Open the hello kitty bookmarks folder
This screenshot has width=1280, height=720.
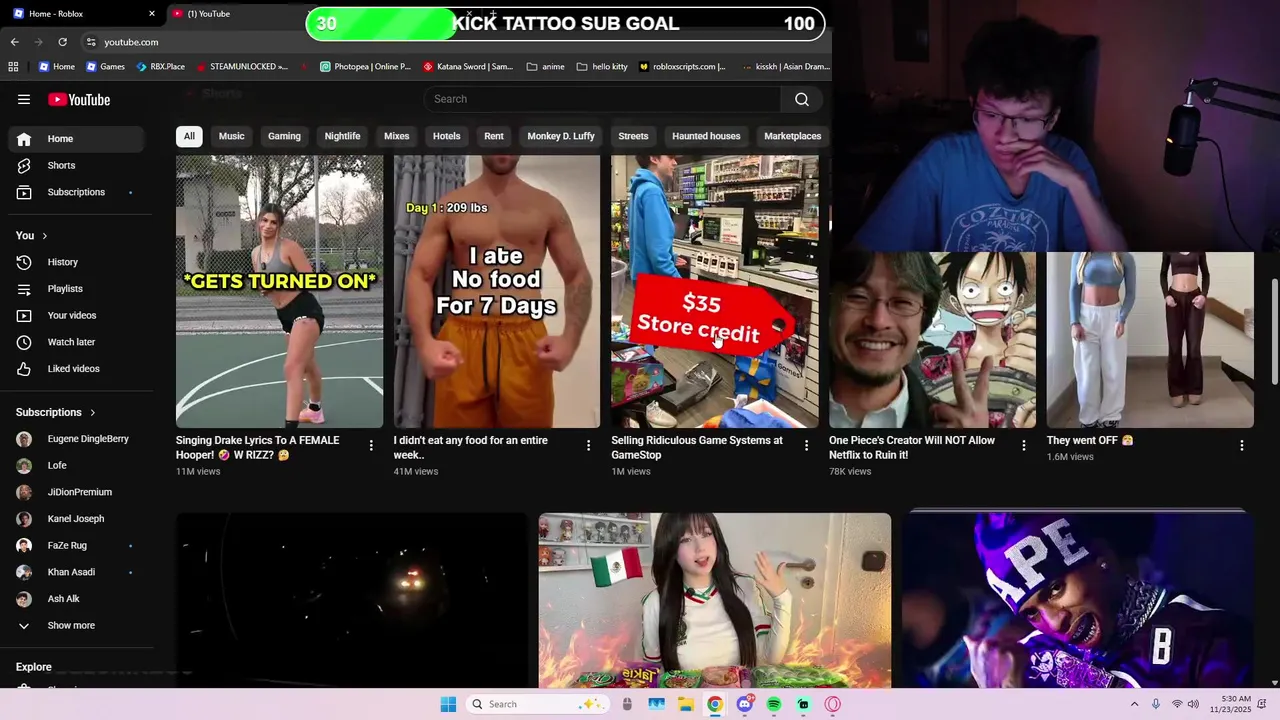(602, 67)
